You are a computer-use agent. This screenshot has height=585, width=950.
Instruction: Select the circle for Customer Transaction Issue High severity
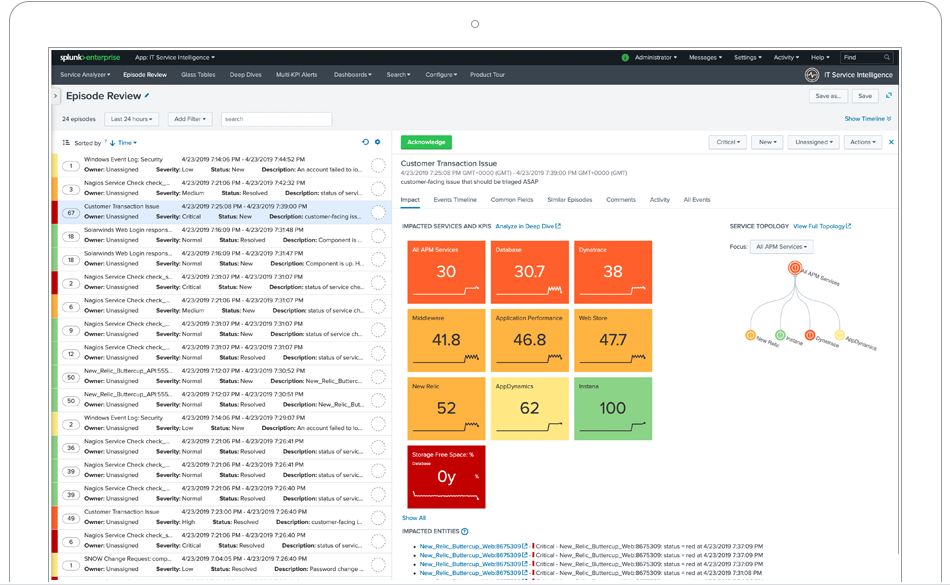click(x=378, y=517)
